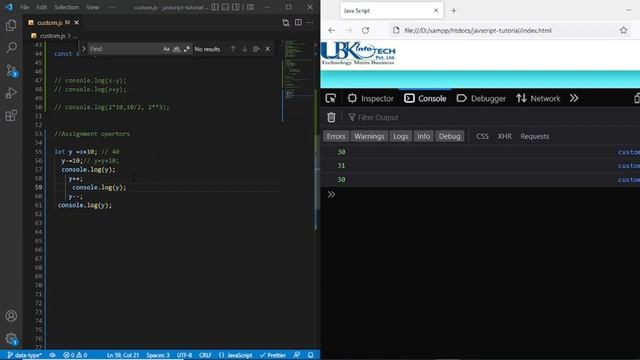Switch to the Debugger devtools tab

click(x=481, y=98)
